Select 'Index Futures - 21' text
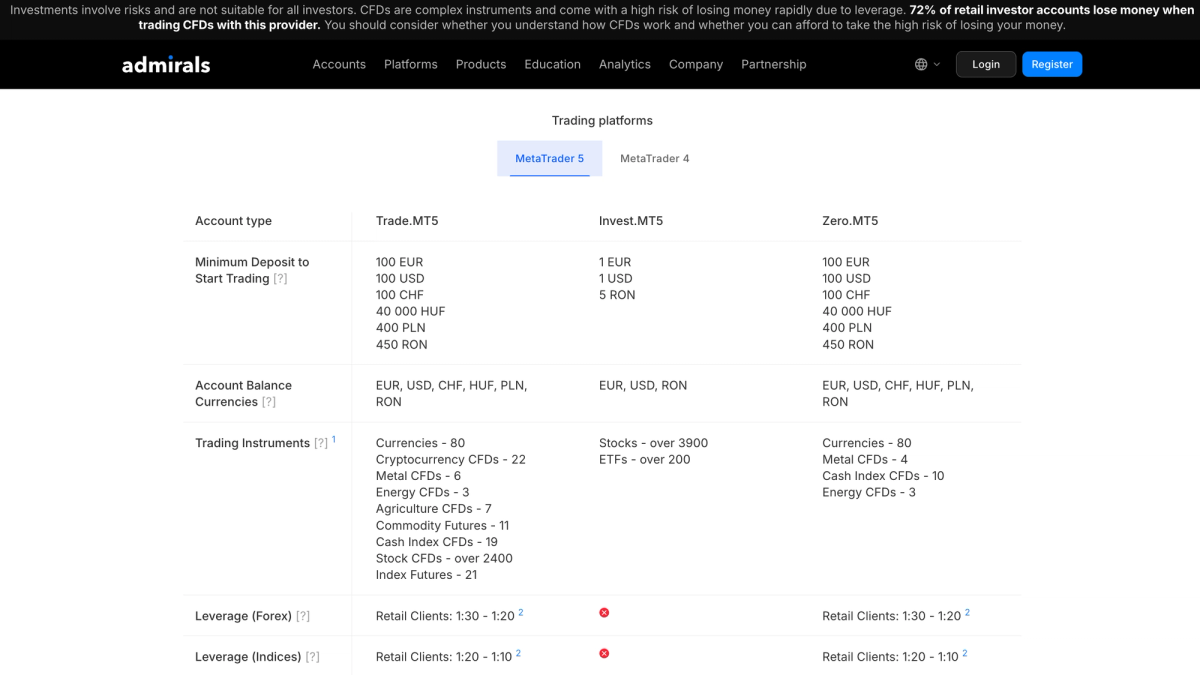The height and width of the screenshot is (675, 1200). click(x=426, y=575)
